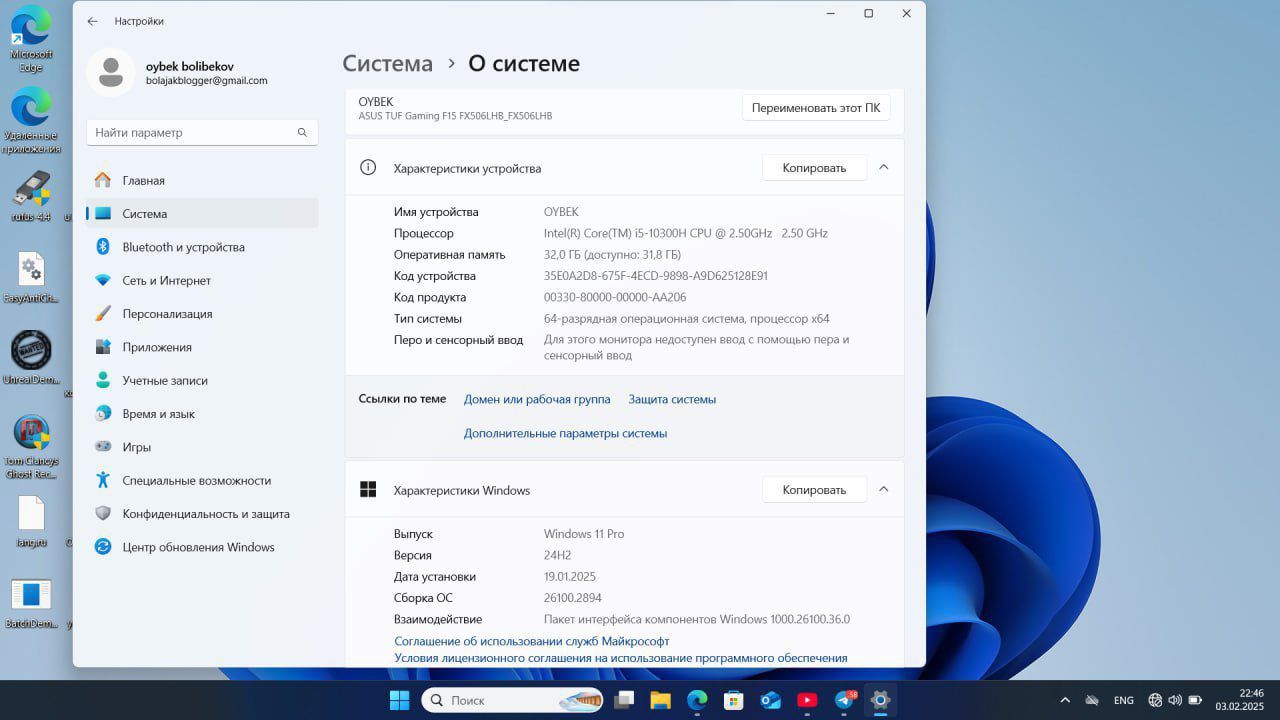Click the taskbar Поиск search box

tap(512, 700)
